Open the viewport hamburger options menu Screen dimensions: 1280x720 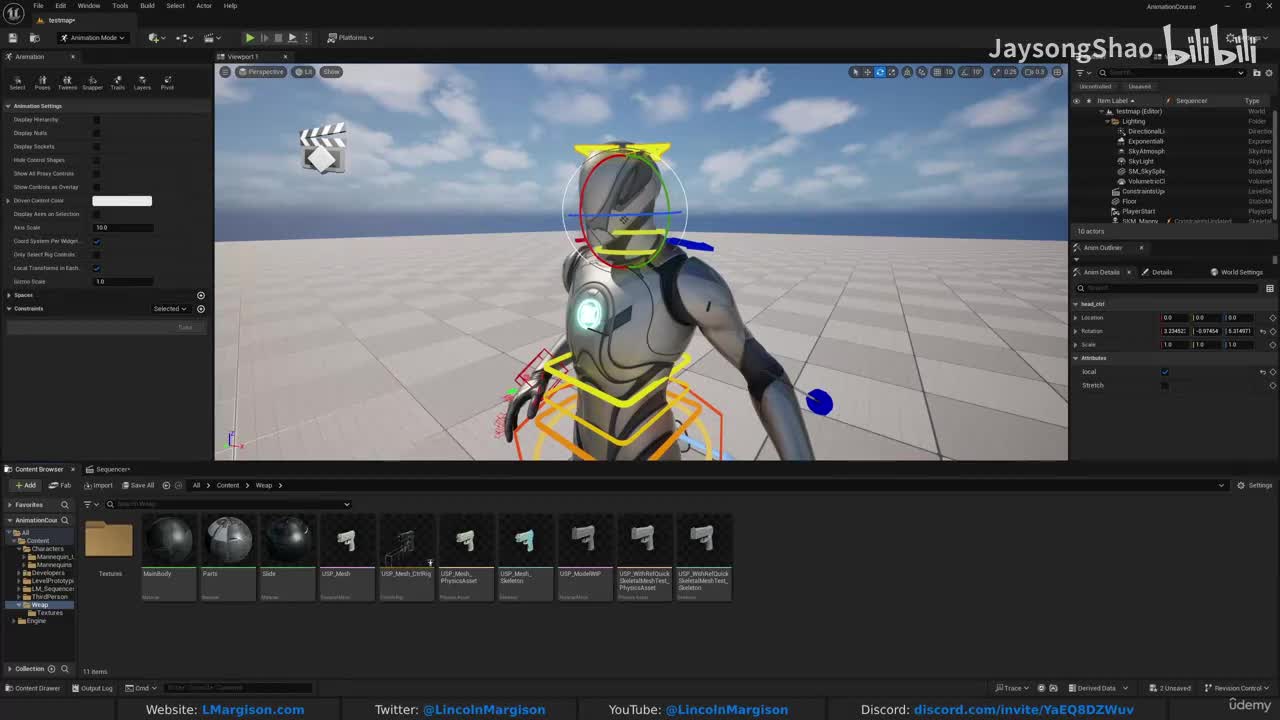point(225,72)
